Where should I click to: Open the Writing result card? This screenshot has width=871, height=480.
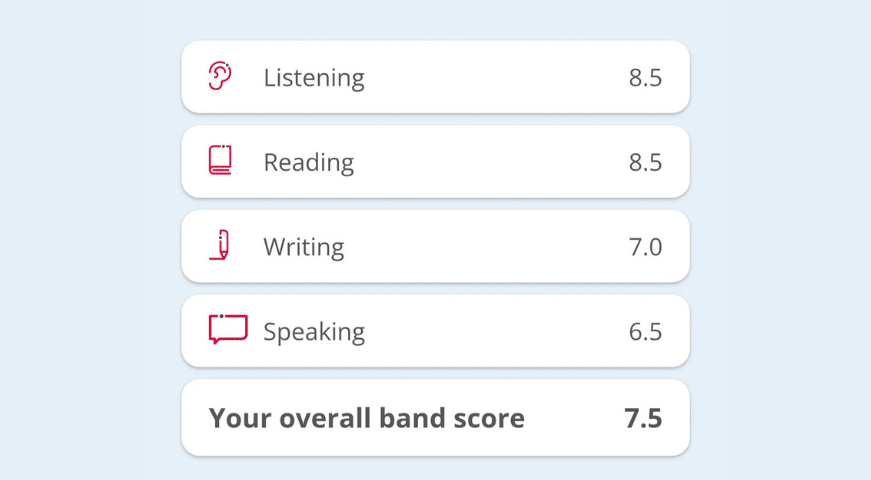[480, 247]
